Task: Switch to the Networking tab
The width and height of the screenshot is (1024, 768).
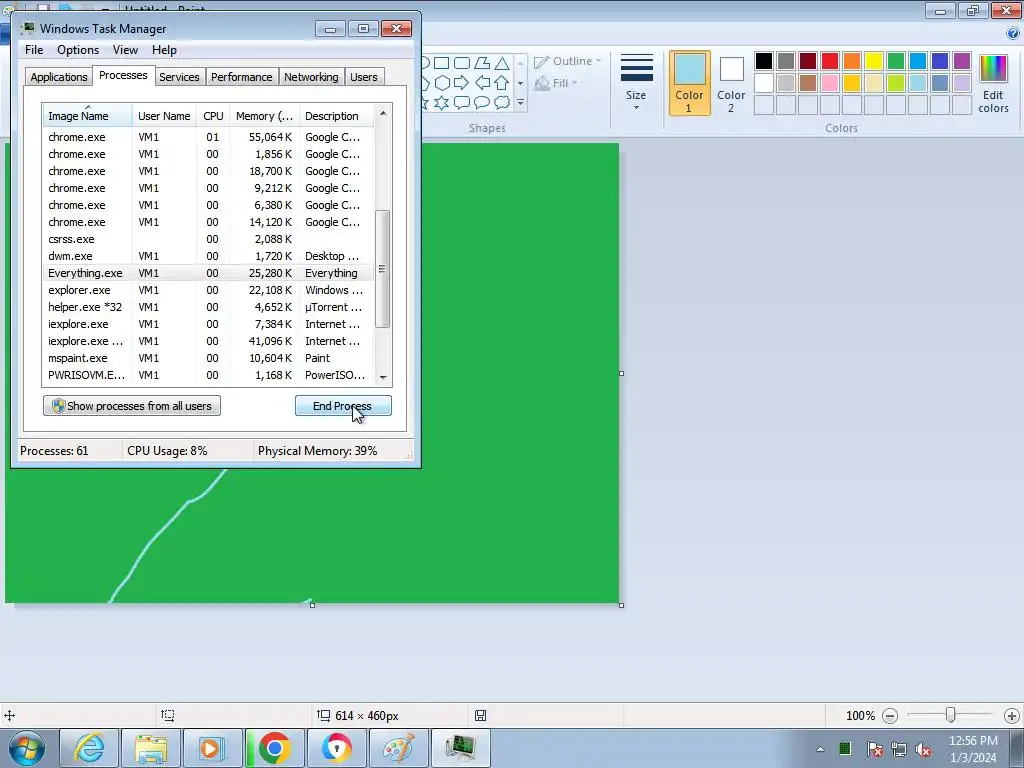Action: [311, 77]
